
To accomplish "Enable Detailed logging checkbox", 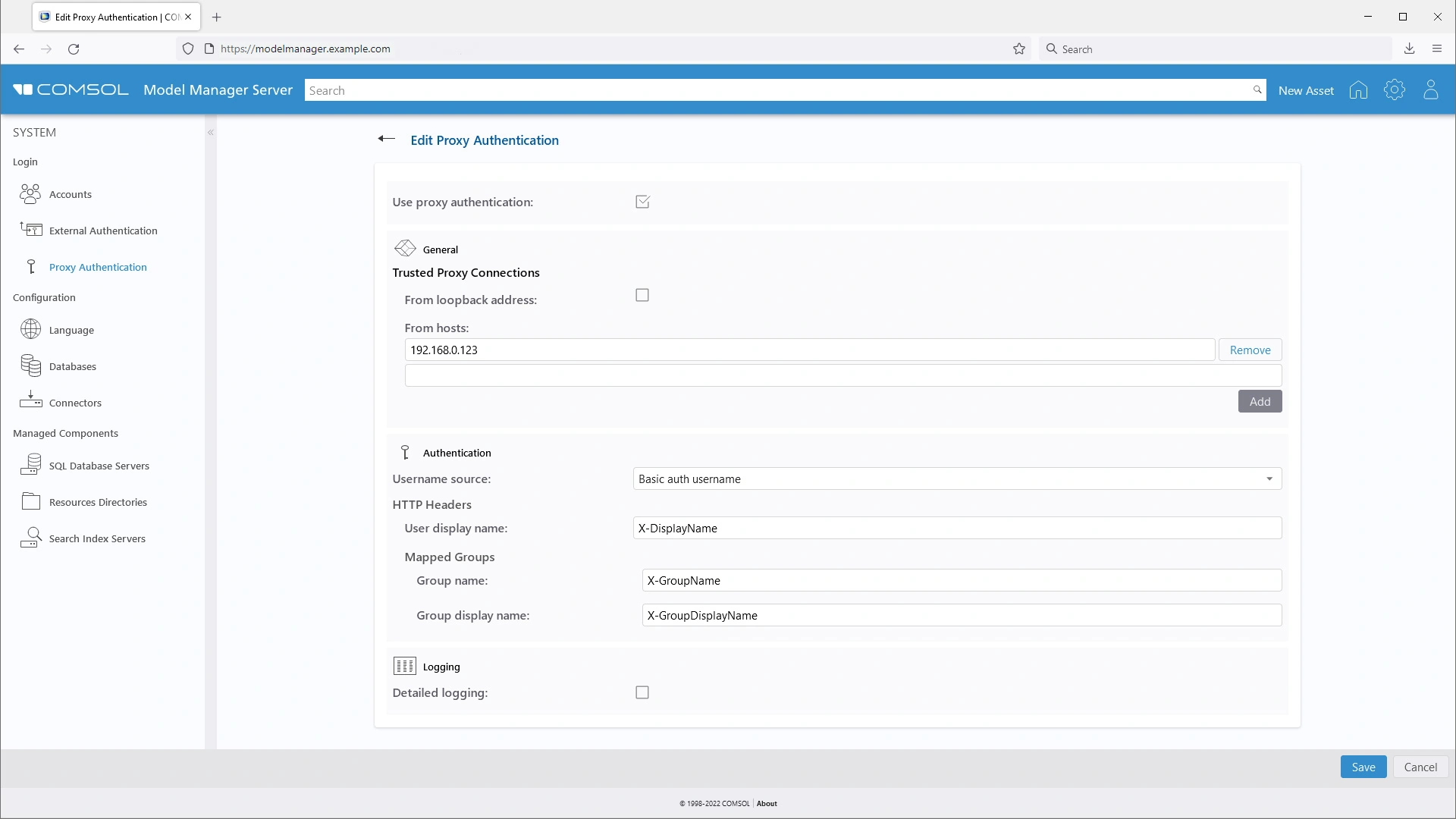I will pos(642,692).
